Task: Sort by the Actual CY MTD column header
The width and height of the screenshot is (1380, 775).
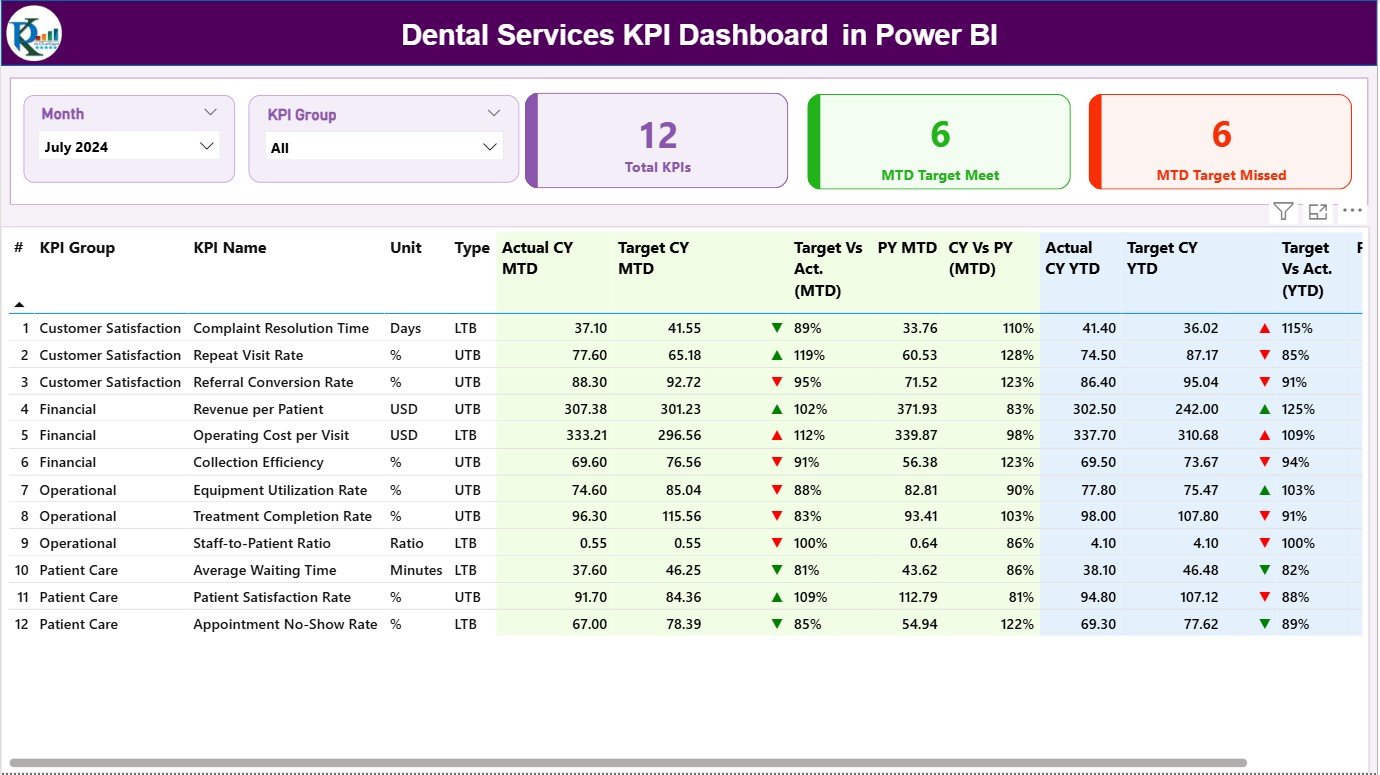Action: 538,258
